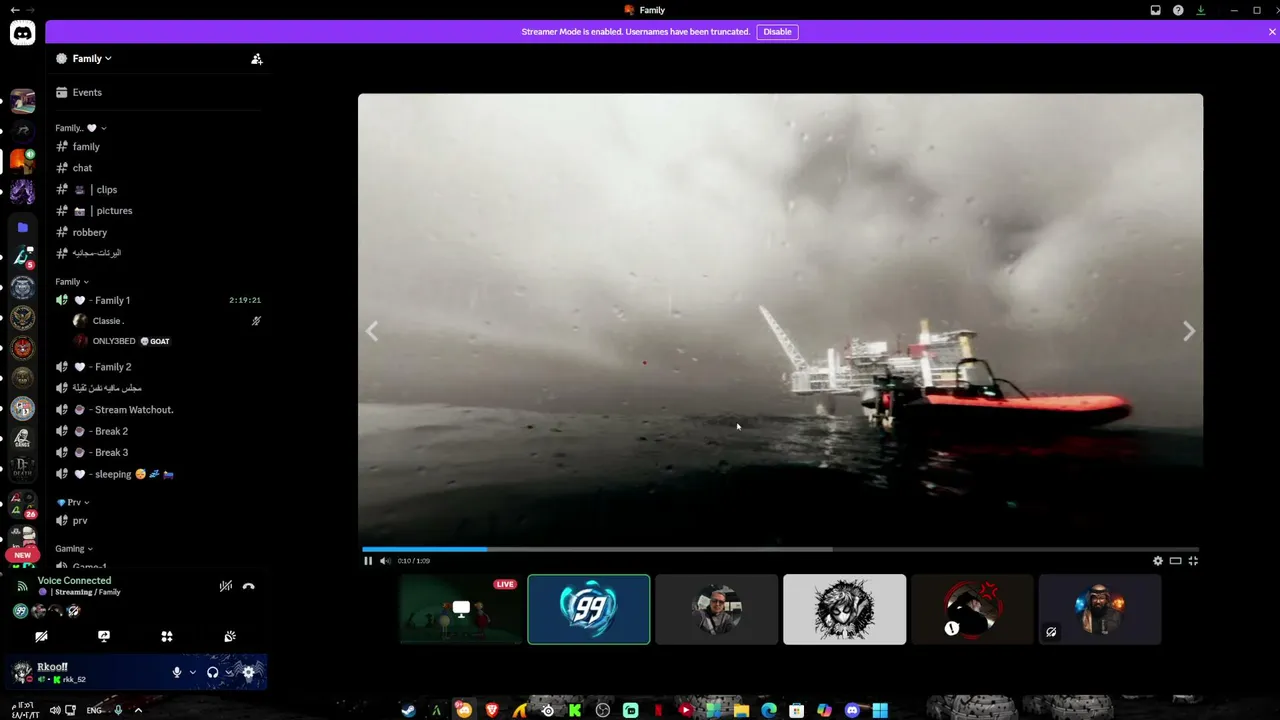Collapse the Family voice channel category
The image size is (1280, 720).
point(72,282)
